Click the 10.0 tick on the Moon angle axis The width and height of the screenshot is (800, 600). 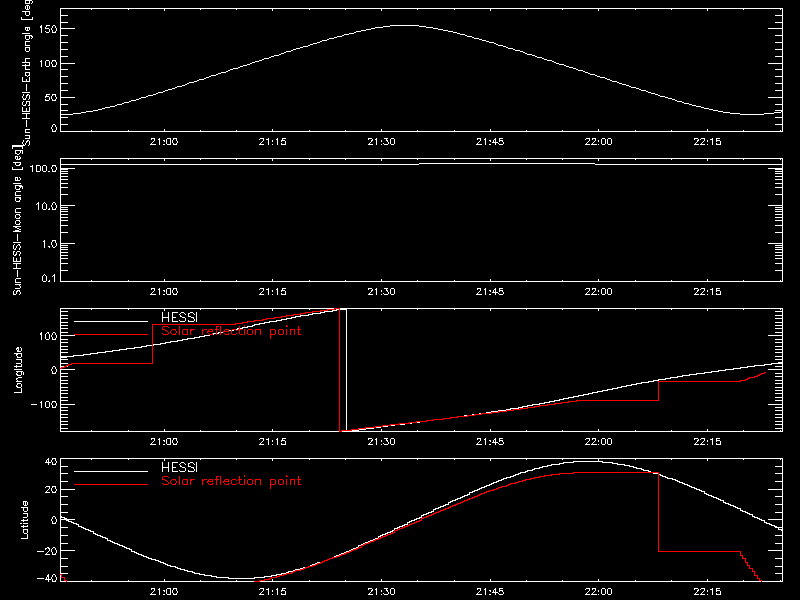click(x=46, y=207)
